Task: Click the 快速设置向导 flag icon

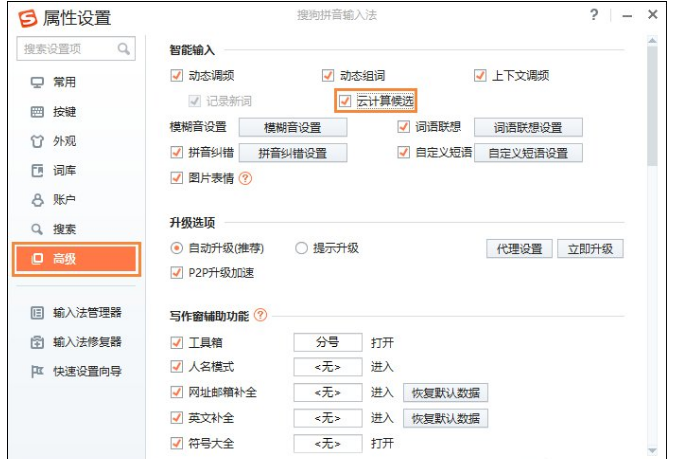Action: tap(37, 371)
